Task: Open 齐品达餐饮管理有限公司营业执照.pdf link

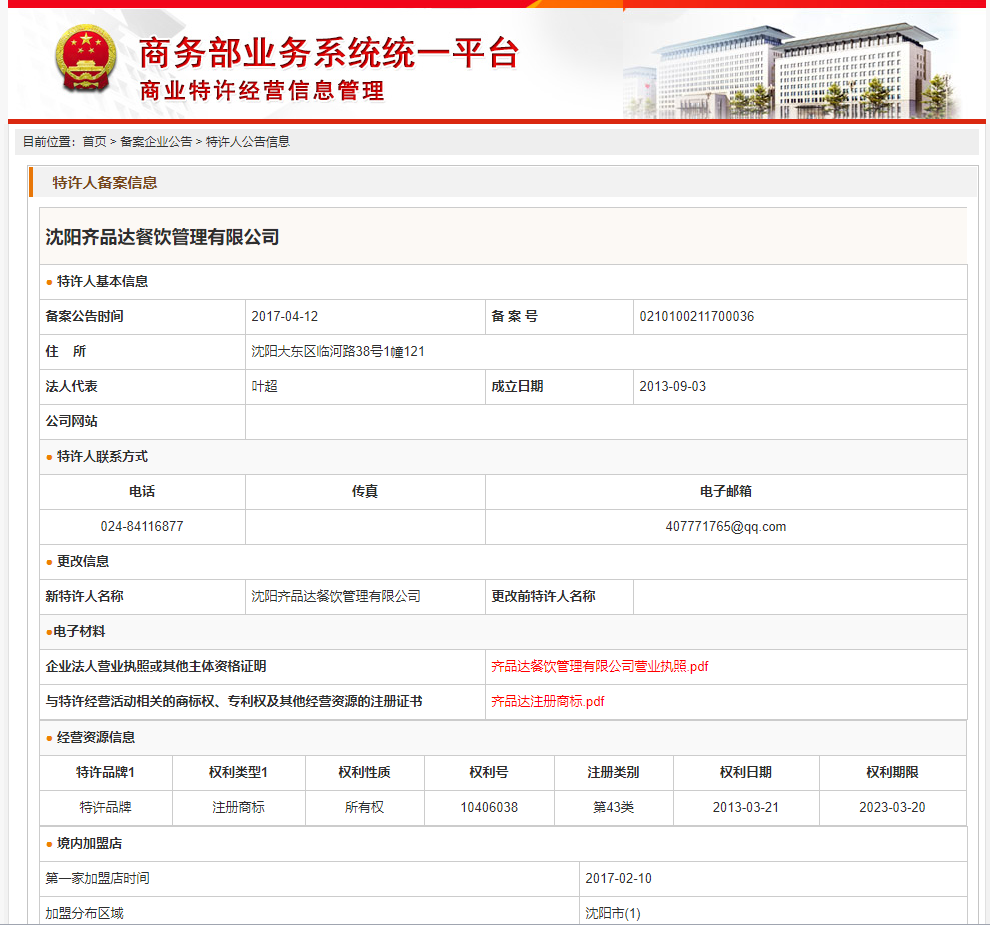Action: (599, 666)
